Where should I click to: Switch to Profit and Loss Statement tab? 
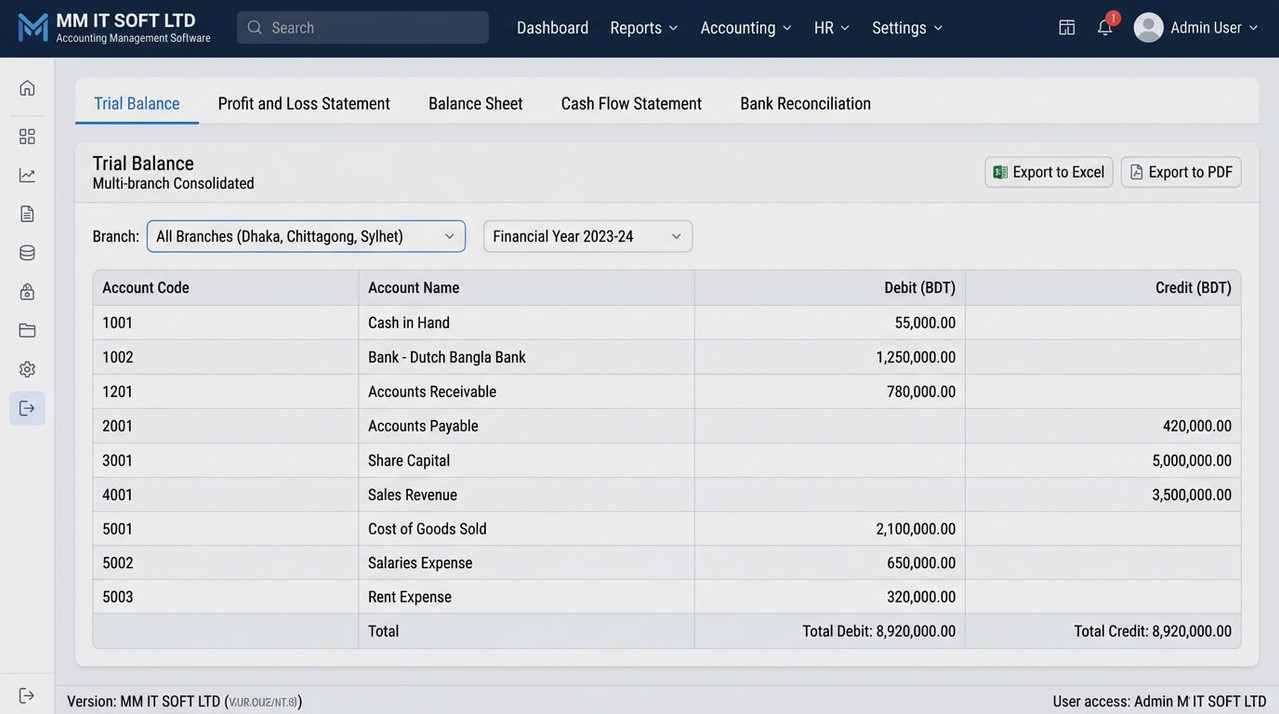(304, 103)
